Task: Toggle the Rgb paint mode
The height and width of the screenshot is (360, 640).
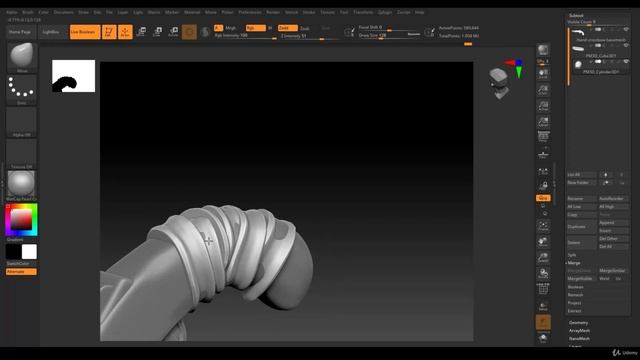Action: pyautogui.click(x=256, y=28)
